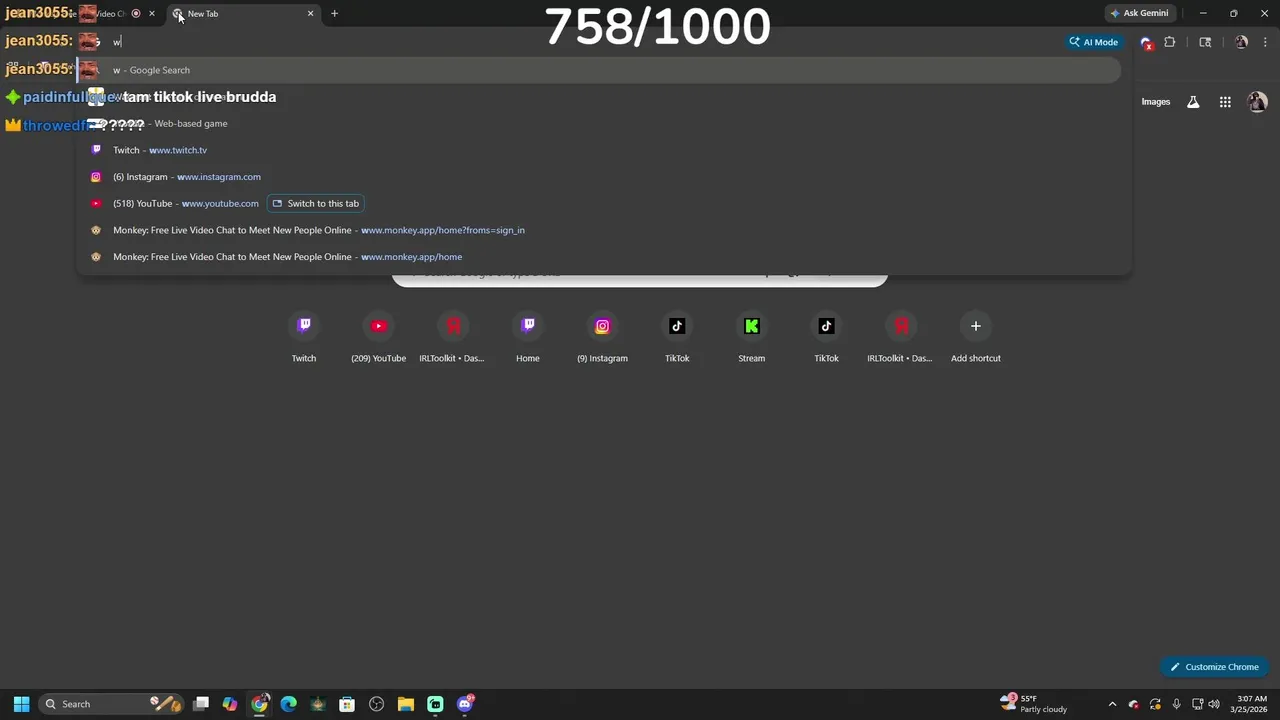Click the microphone icon in system tray
The image size is (1280, 720).
click(1176, 704)
